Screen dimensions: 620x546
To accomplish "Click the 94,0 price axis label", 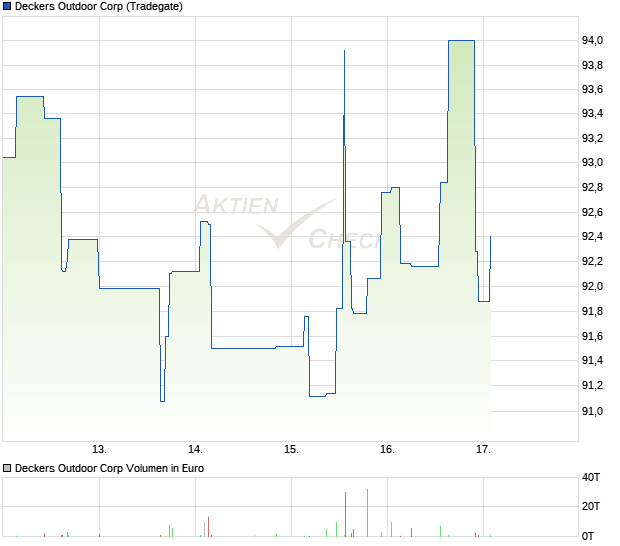I will coord(592,40).
